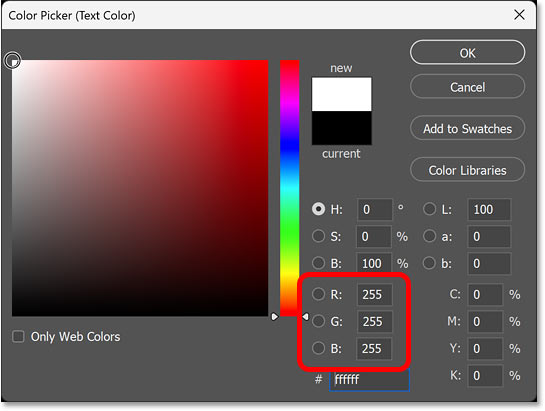
Task: Click Add to Swatches
Action: 467,129
